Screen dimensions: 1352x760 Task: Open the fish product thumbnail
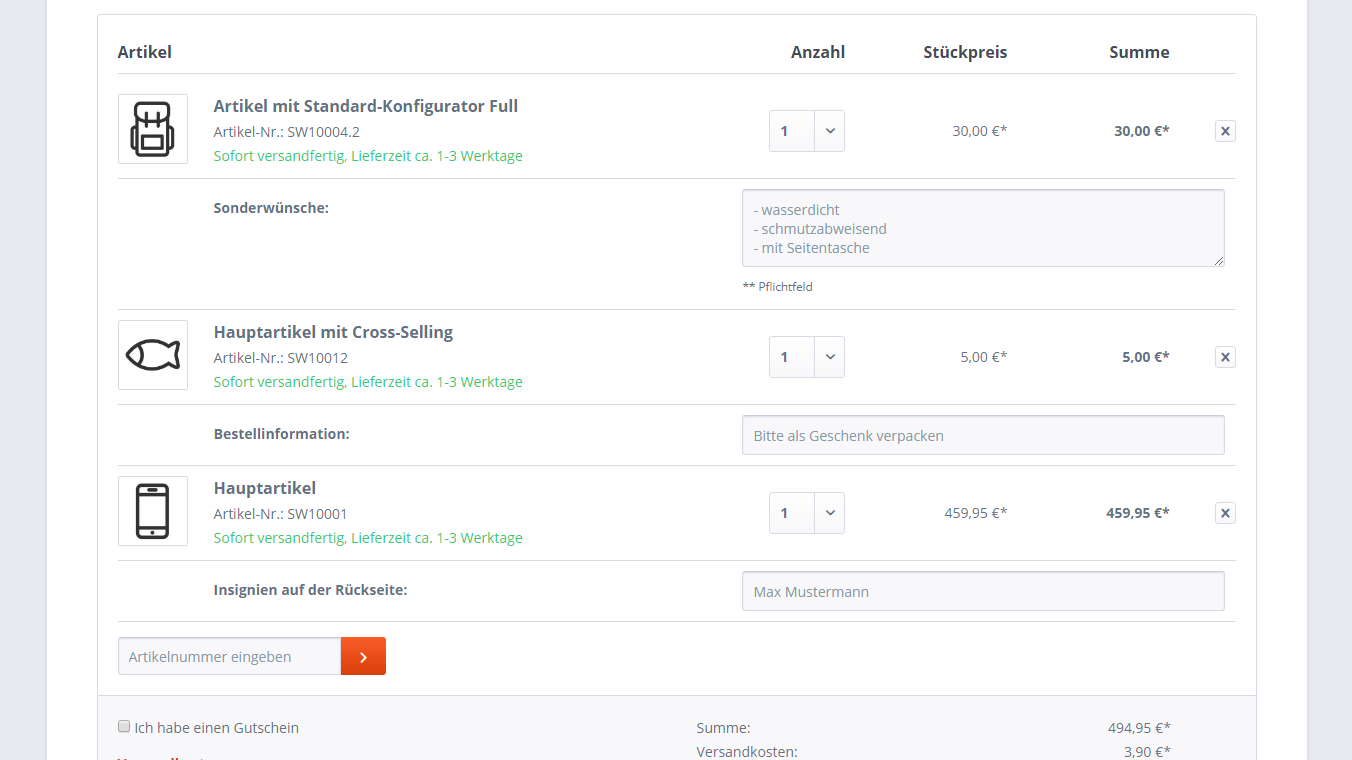153,355
